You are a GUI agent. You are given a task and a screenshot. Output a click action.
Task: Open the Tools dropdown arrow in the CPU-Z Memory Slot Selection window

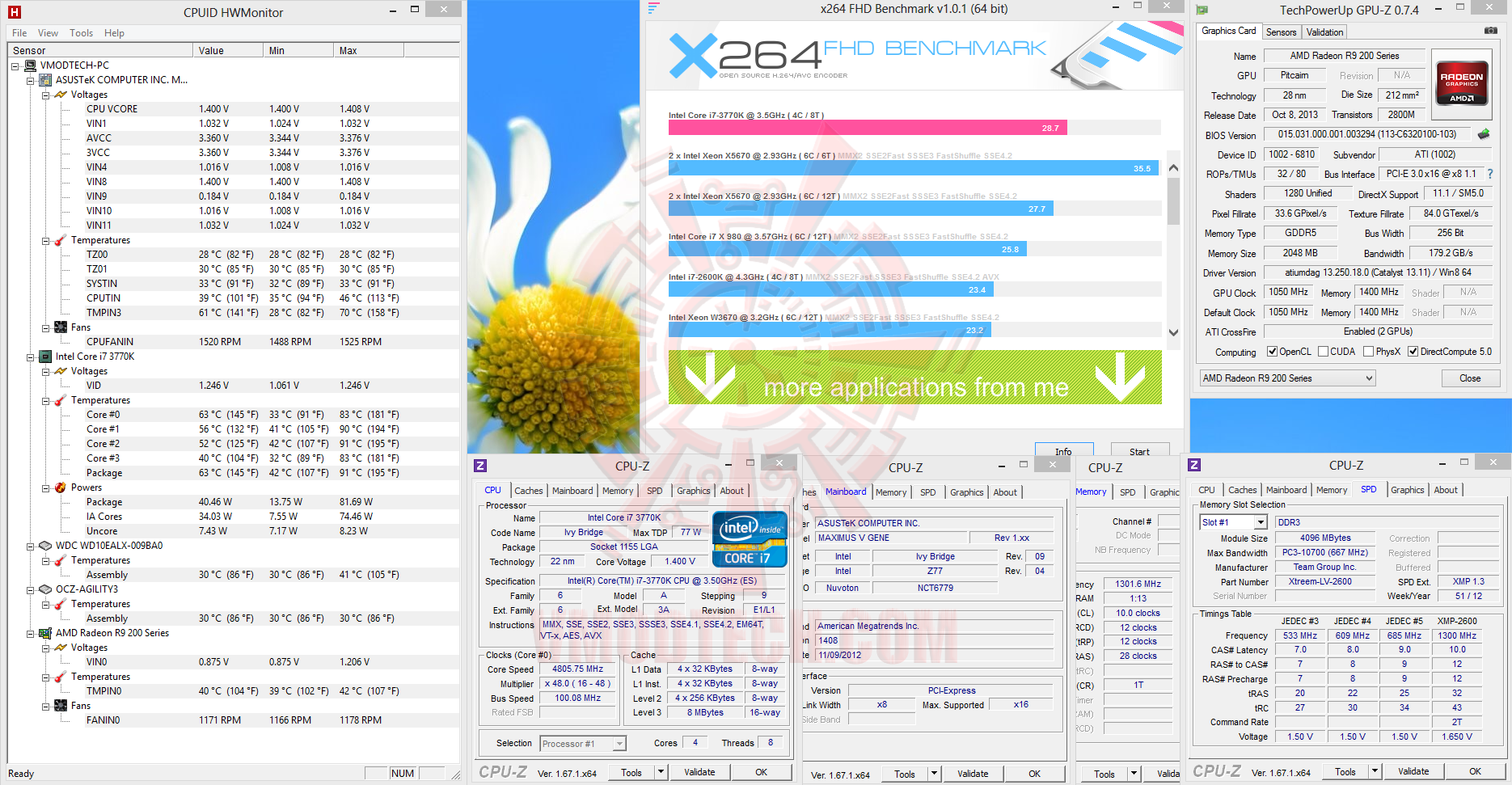coord(1374,771)
